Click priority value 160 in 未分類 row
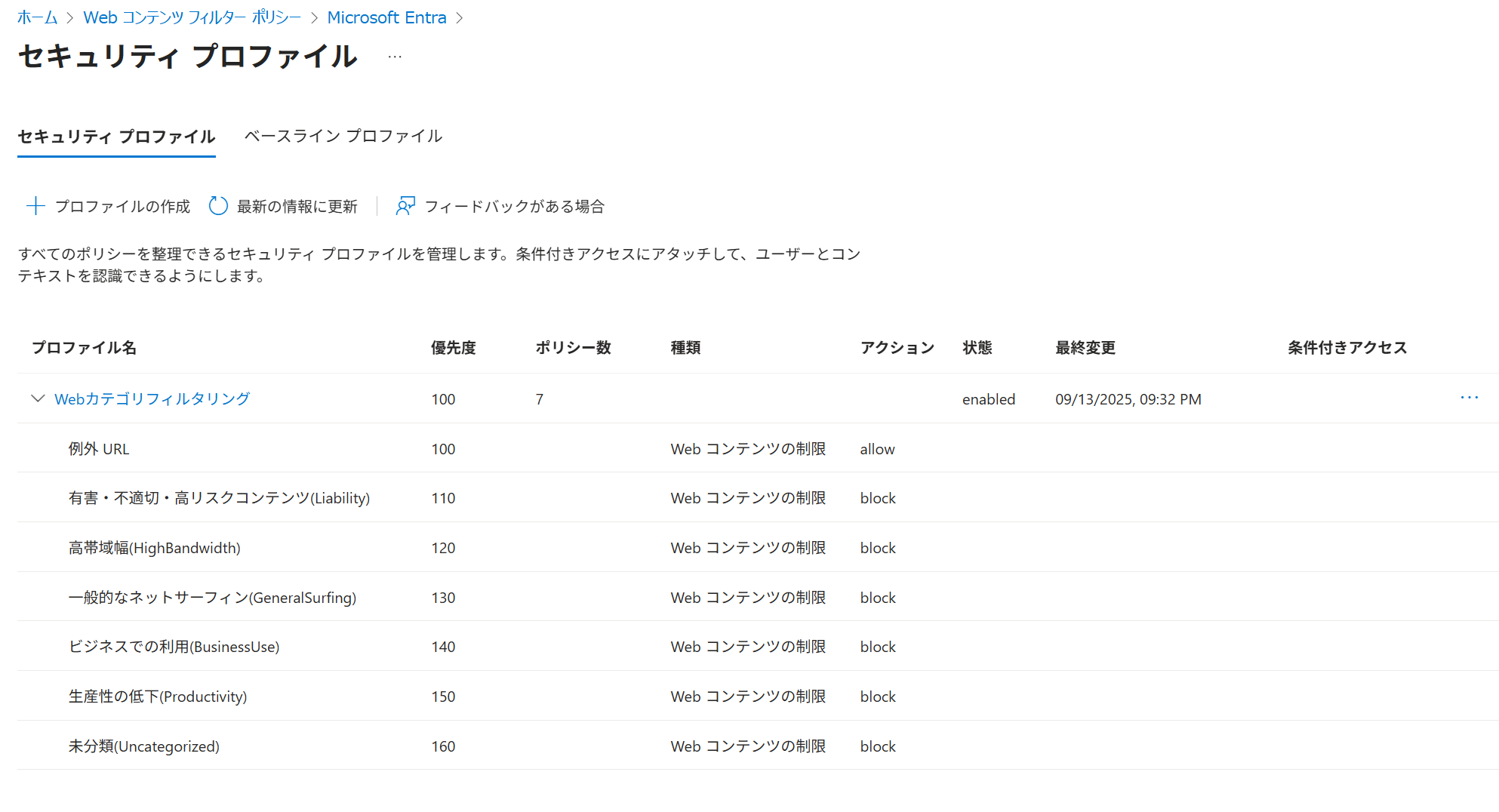The height and width of the screenshot is (812, 1499). 443,746
